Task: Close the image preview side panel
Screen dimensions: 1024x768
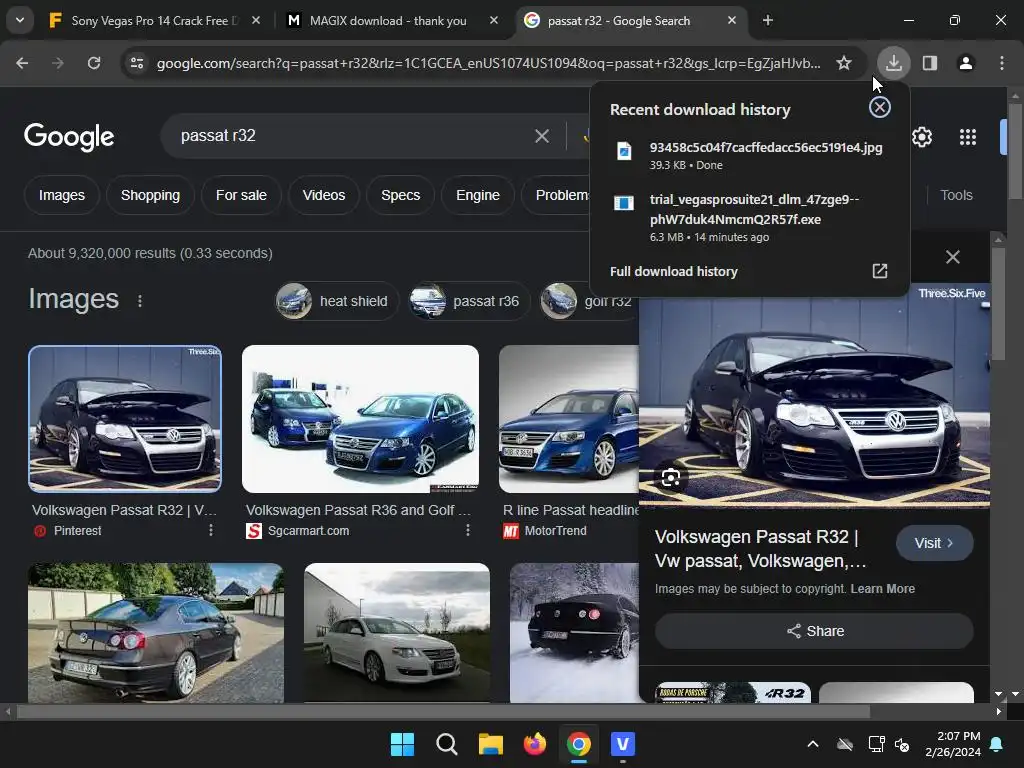Action: coord(953,257)
